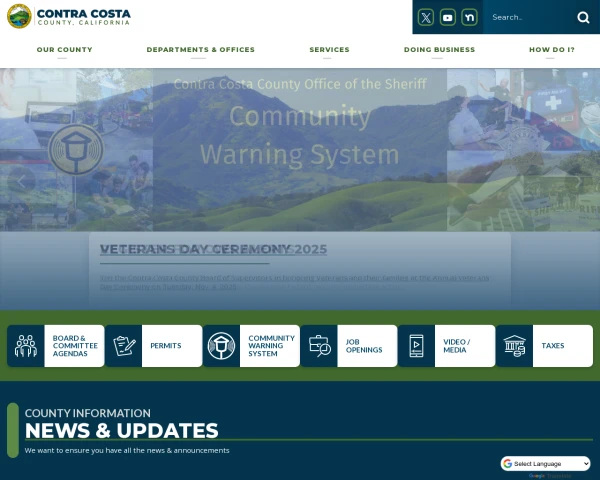Open the Veterans Day Ceremony 2025 headline
The height and width of the screenshot is (480, 600).
214,249
